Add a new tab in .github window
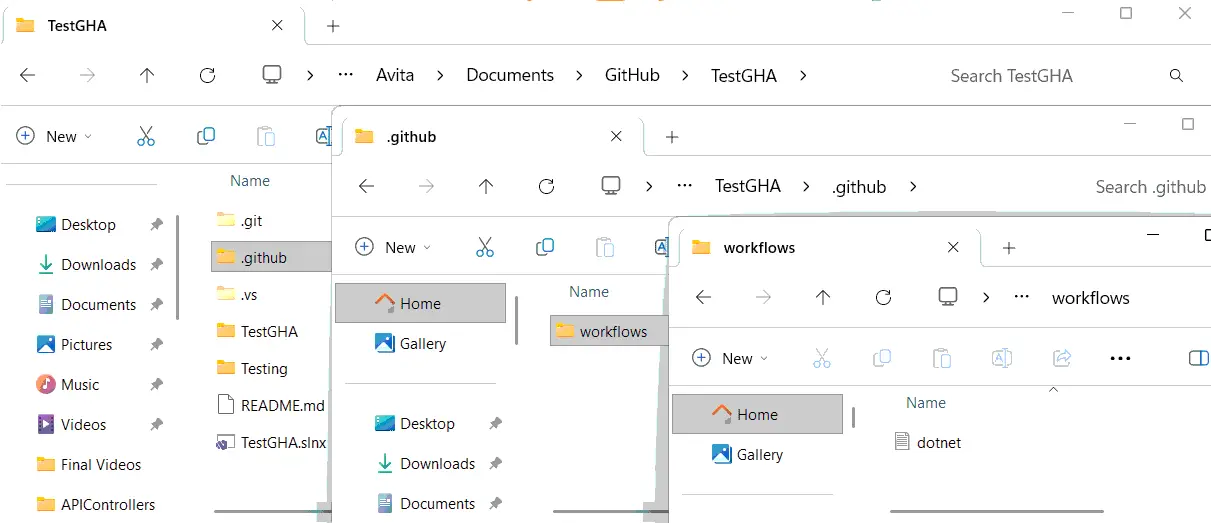 pyautogui.click(x=672, y=137)
